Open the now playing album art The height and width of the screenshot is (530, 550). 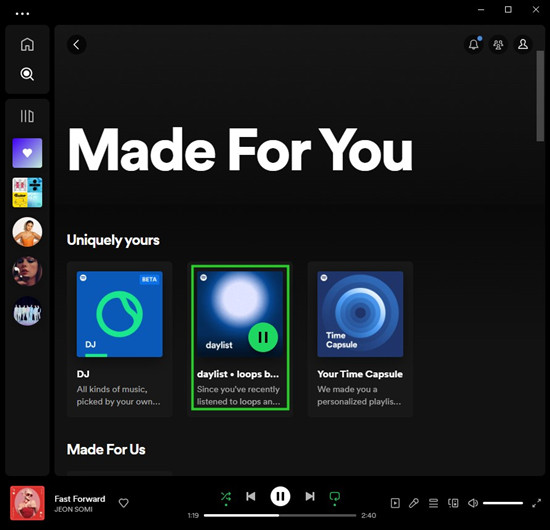(27, 503)
